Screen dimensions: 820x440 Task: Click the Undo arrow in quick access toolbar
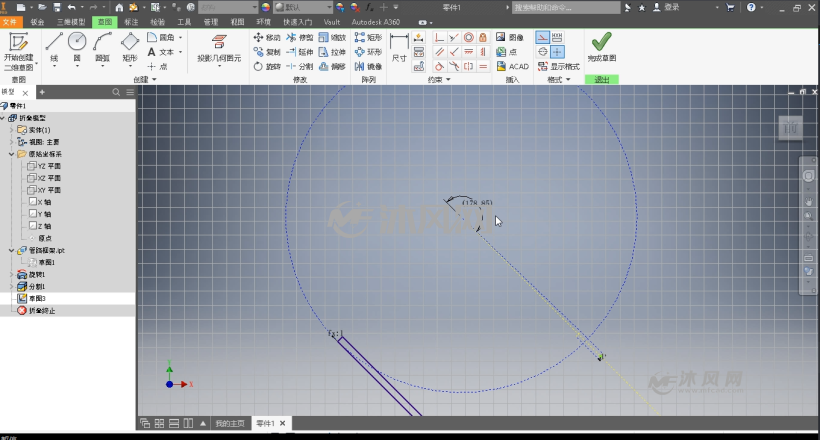(72, 7)
